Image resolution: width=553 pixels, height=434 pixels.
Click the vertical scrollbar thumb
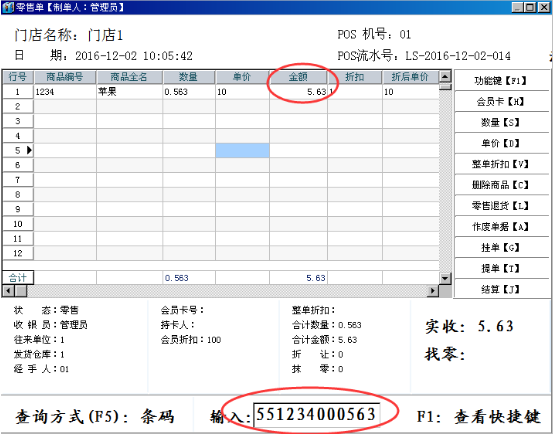pyautogui.click(x=445, y=86)
